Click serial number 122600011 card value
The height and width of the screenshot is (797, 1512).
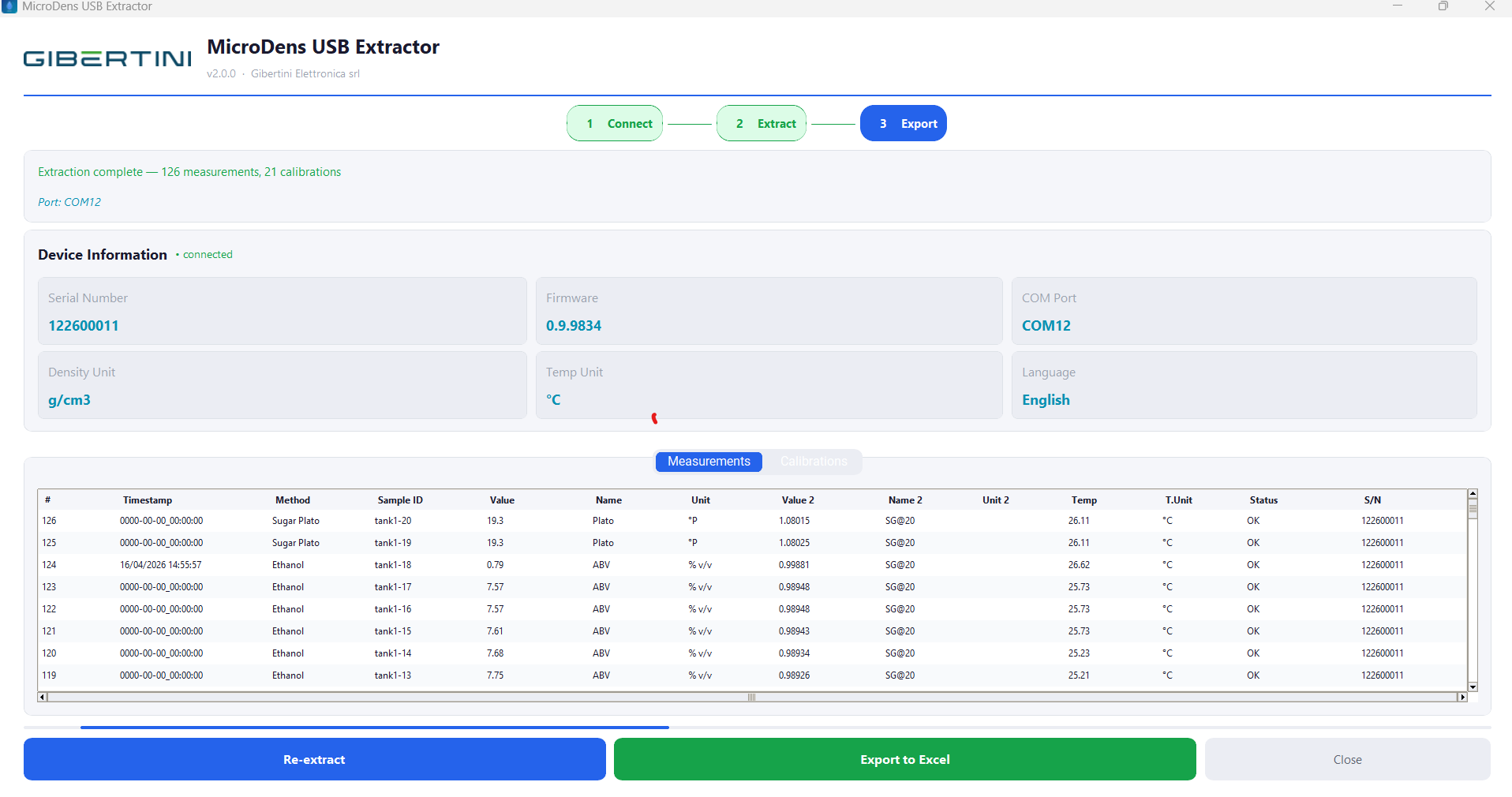point(84,326)
